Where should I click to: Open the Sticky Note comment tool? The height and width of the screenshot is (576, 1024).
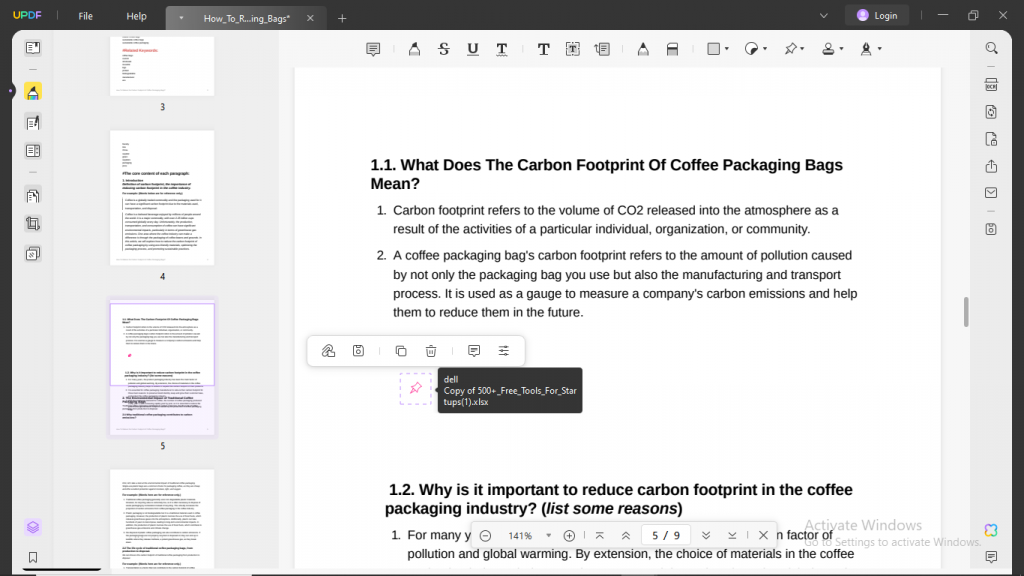[373, 48]
